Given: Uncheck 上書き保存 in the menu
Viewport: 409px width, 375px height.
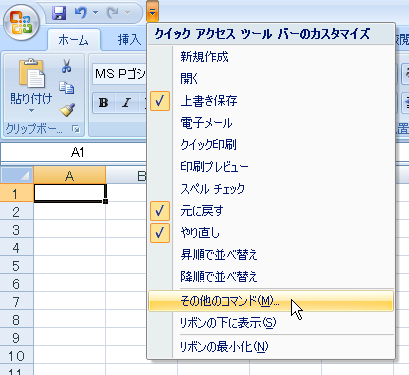Looking at the screenshot, I should coord(271,101).
